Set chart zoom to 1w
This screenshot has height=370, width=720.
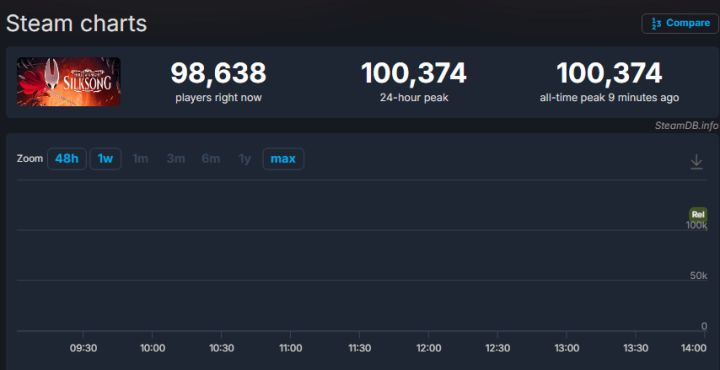[105, 159]
